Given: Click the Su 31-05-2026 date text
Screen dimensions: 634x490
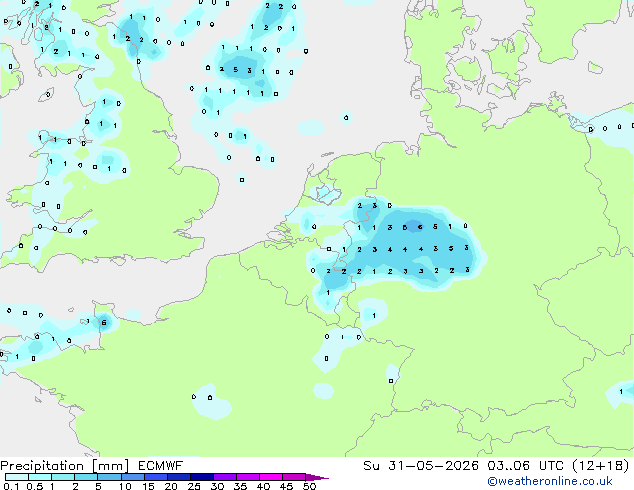Looking at the screenshot, I should click(421, 466).
